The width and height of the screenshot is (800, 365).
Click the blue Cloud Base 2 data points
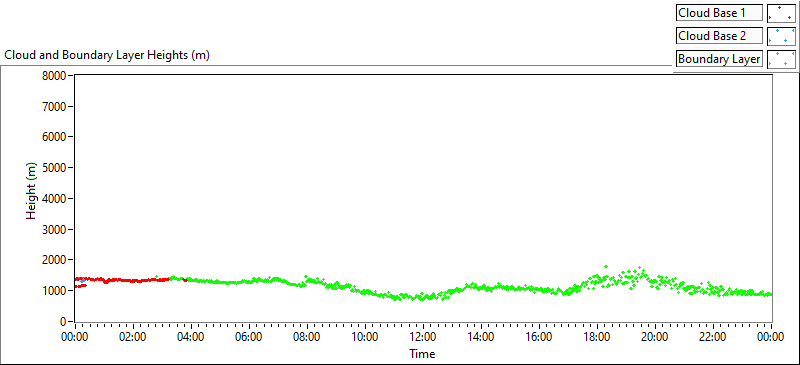pyautogui.click(x=83, y=280)
